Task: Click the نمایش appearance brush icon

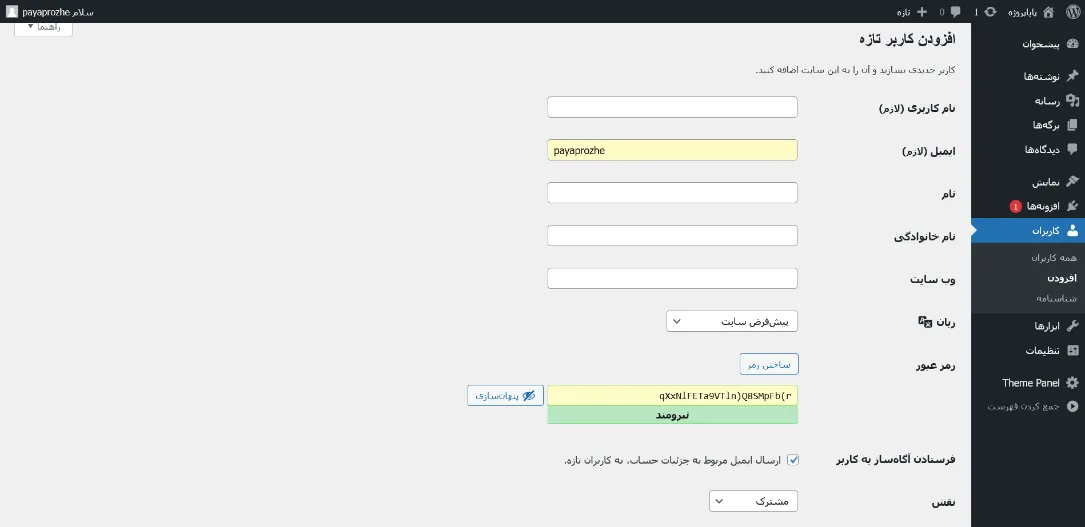Action: coord(1072,182)
